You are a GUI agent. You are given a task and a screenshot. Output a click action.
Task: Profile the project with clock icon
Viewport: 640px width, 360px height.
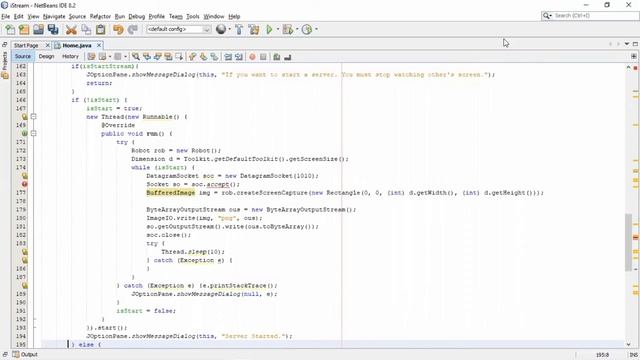[307, 29]
